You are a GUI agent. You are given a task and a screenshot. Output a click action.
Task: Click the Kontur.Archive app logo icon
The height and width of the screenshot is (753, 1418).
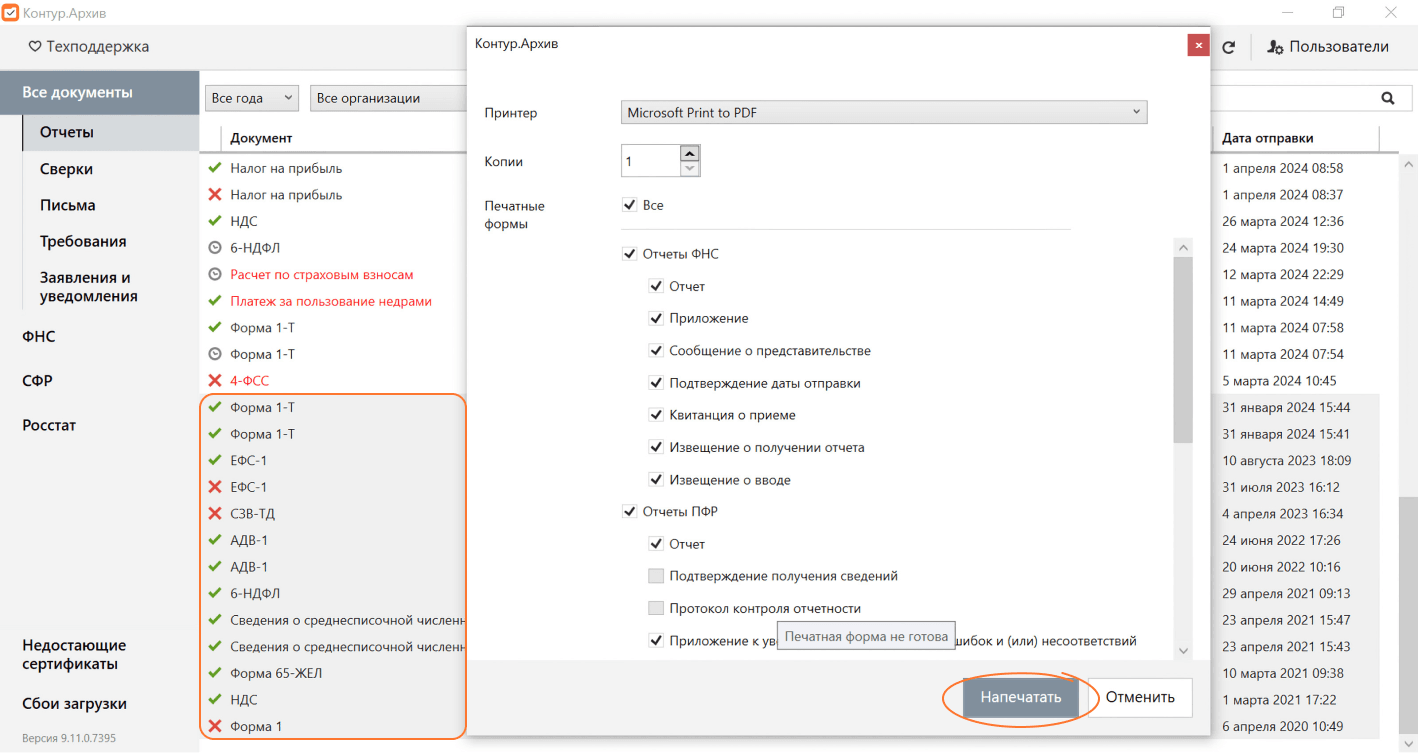tap(11, 12)
